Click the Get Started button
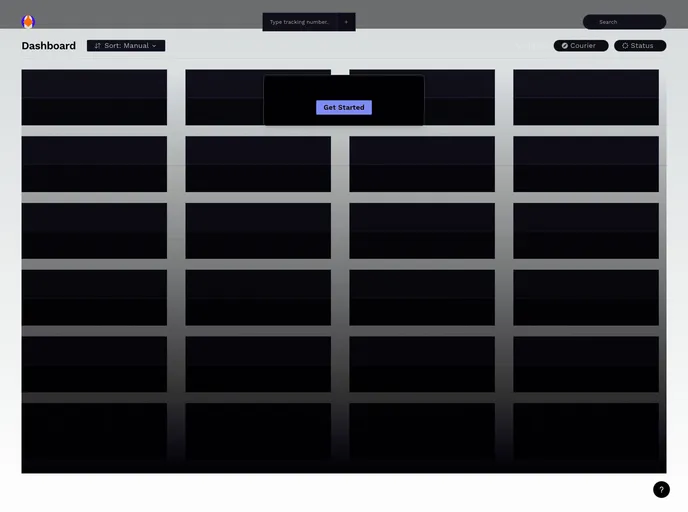The image size is (688, 512). [x=344, y=107]
